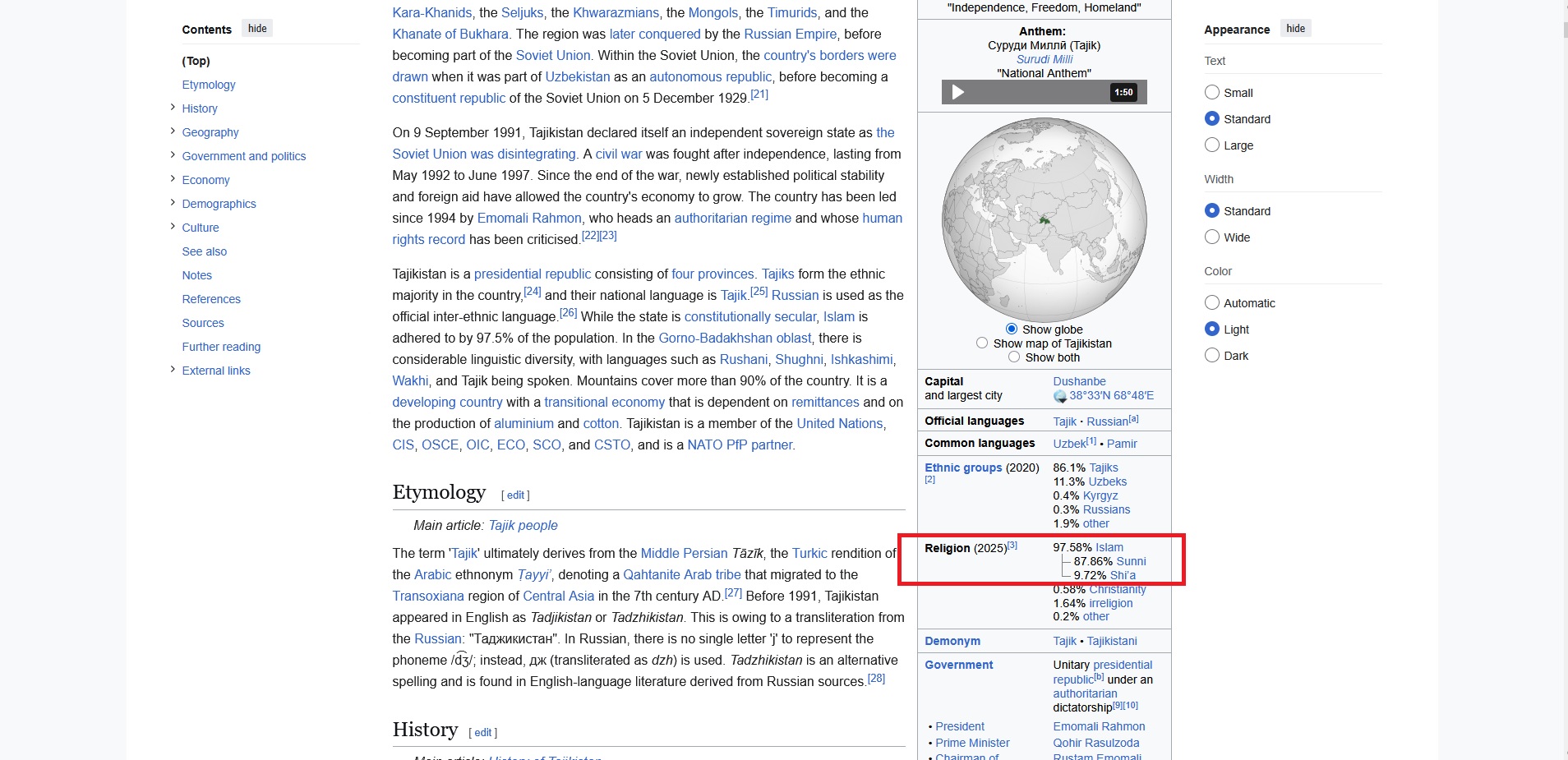Open the Pamir common language link
Viewport: 1568px width, 760px height.
1122,444
